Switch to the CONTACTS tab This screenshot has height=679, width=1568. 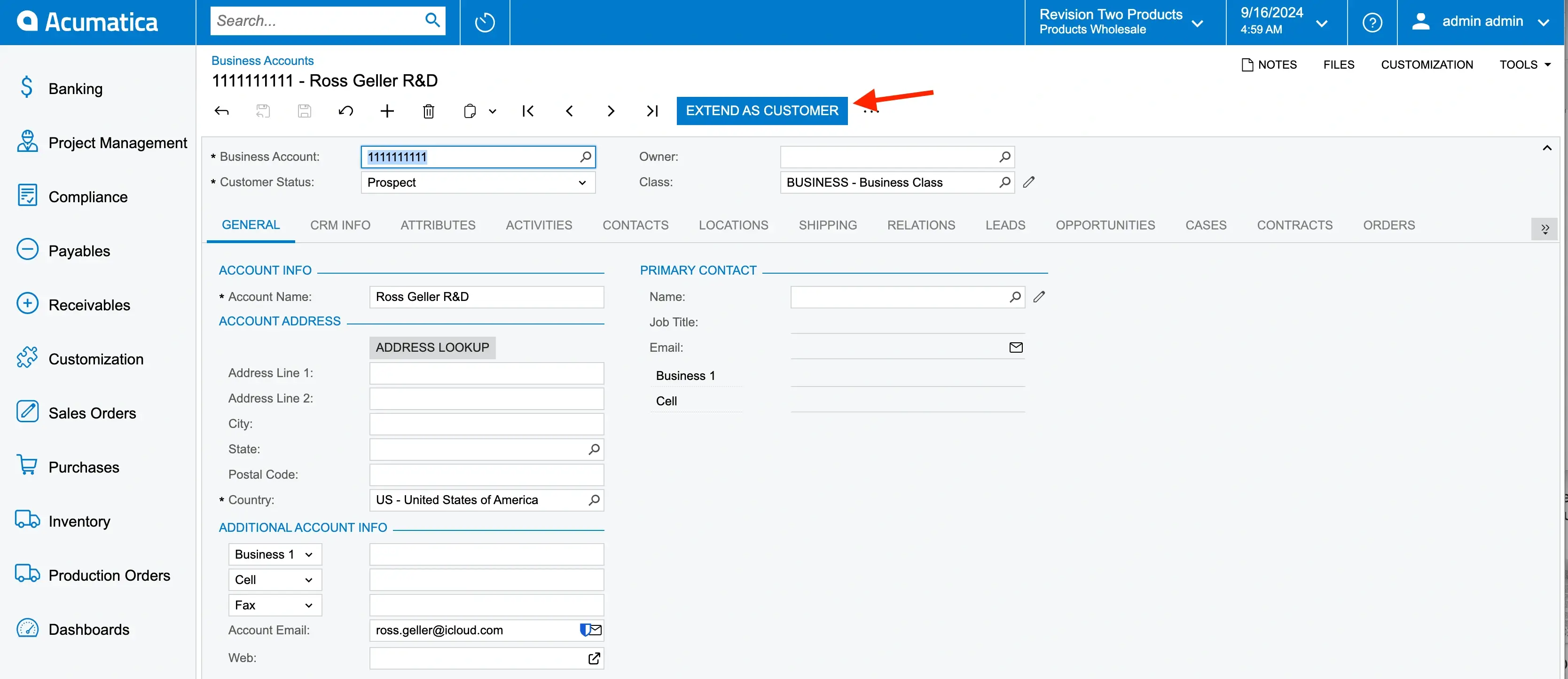(x=635, y=225)
